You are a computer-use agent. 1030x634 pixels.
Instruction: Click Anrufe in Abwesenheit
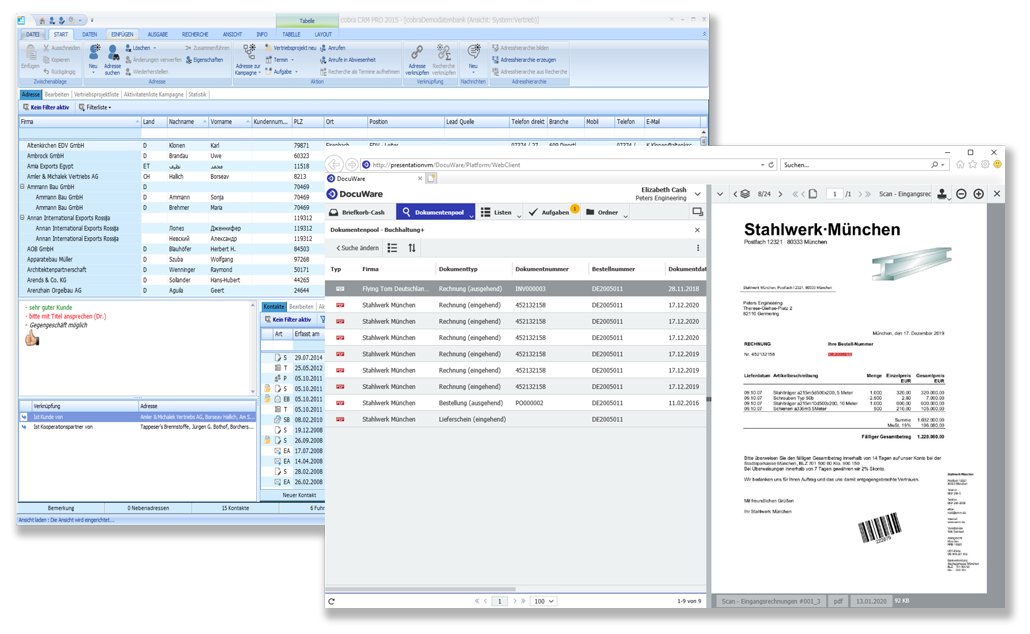tap(348, 60)
